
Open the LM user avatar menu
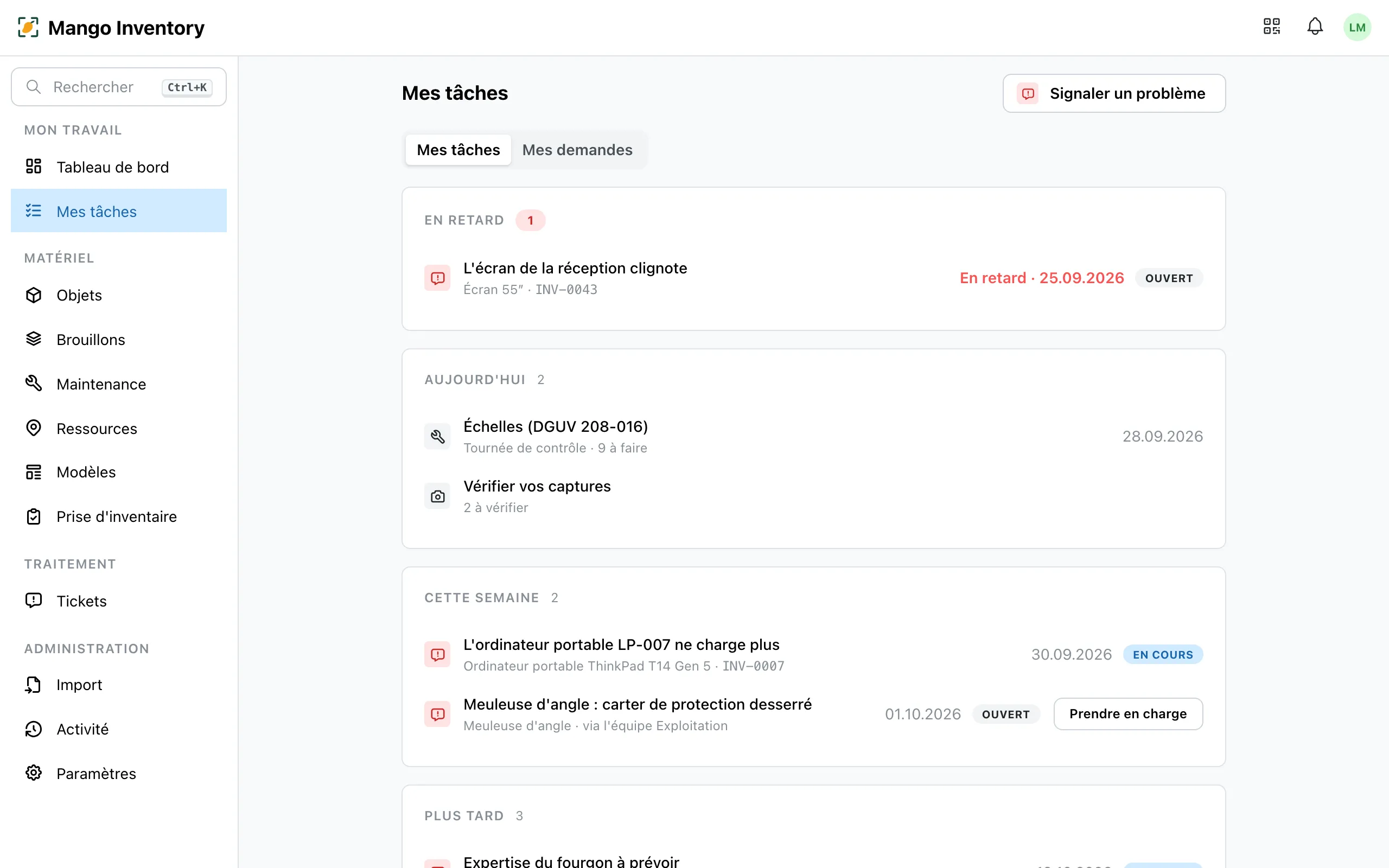(1357, 27)
